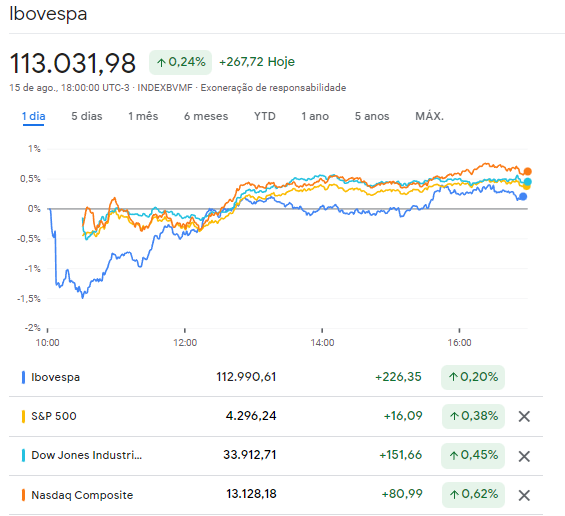Click the 16:00 time axis label

pos(459,343)
